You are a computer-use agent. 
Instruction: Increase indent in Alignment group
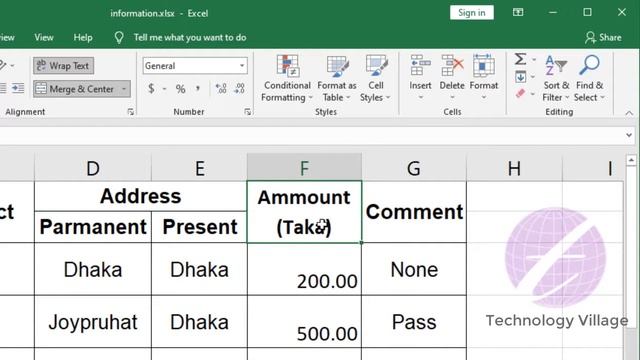(x=18, y=88)
